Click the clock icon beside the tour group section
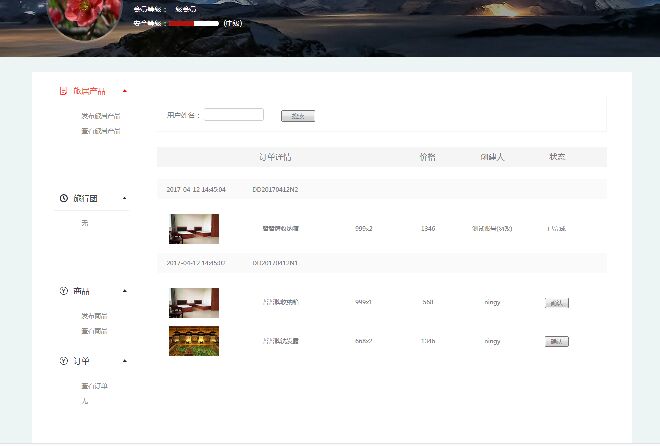Screen dimensions: 660x446 coord(64,199)
